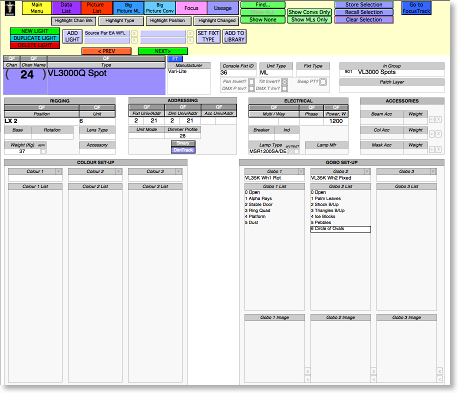Click the red DELETE LIGHT button

point(35,45)
